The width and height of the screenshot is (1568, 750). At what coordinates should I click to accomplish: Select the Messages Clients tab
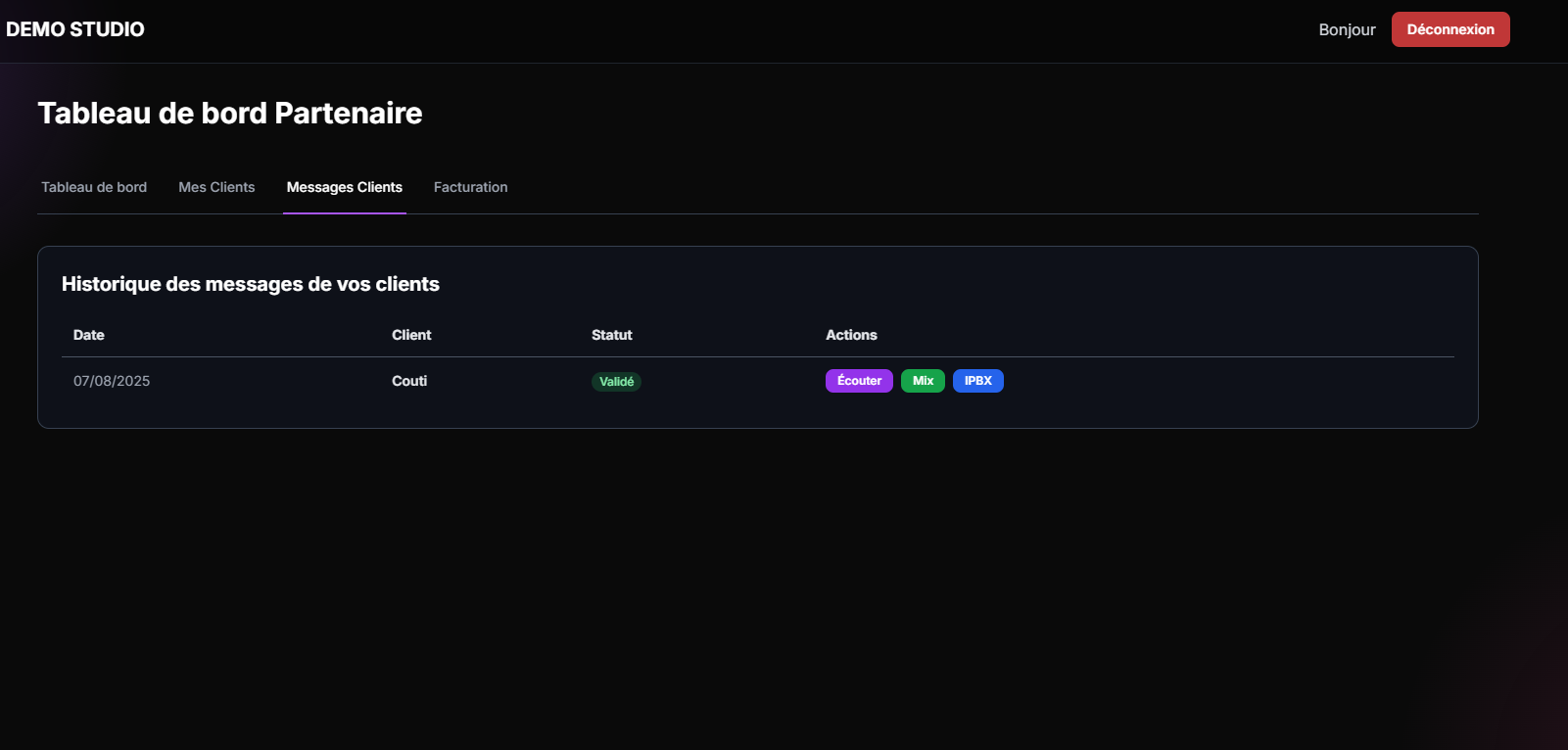click(344, 187)
